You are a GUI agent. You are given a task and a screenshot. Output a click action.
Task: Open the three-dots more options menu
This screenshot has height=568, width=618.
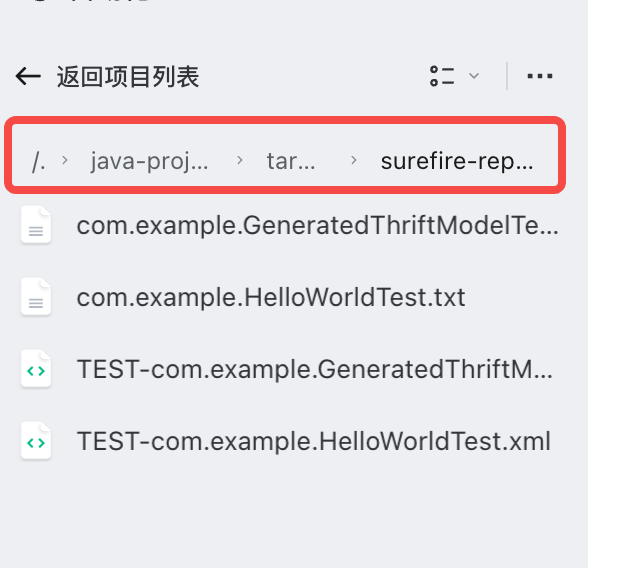(540, 76)
